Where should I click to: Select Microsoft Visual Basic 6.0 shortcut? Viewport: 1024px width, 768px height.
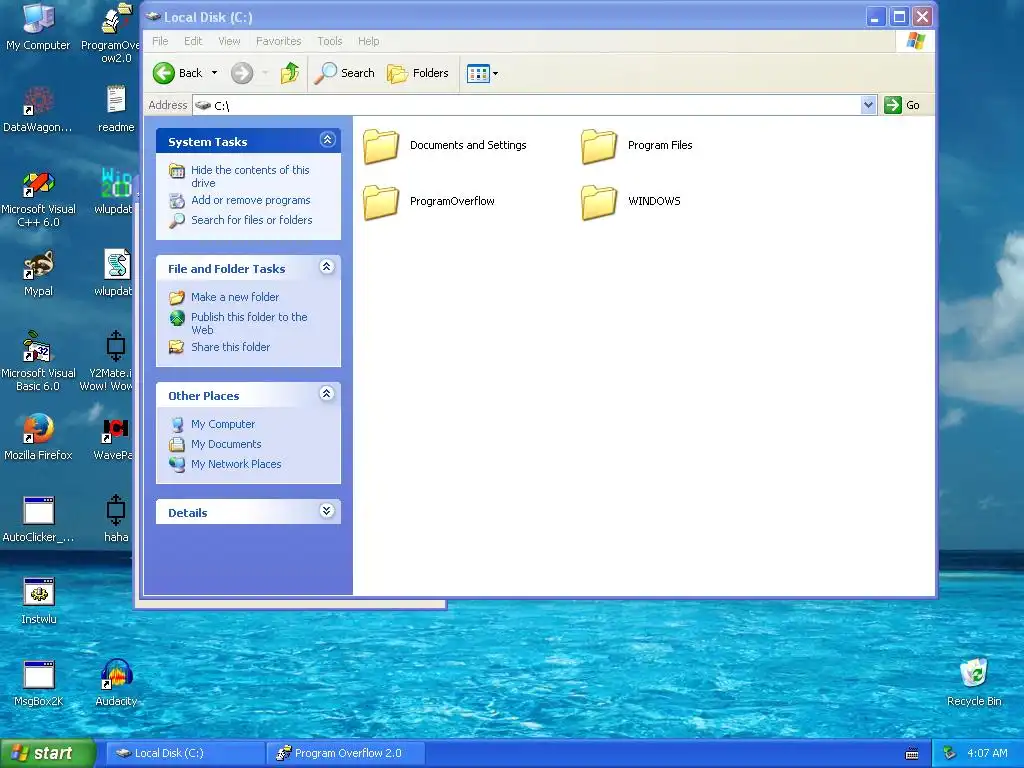(38, 362)
